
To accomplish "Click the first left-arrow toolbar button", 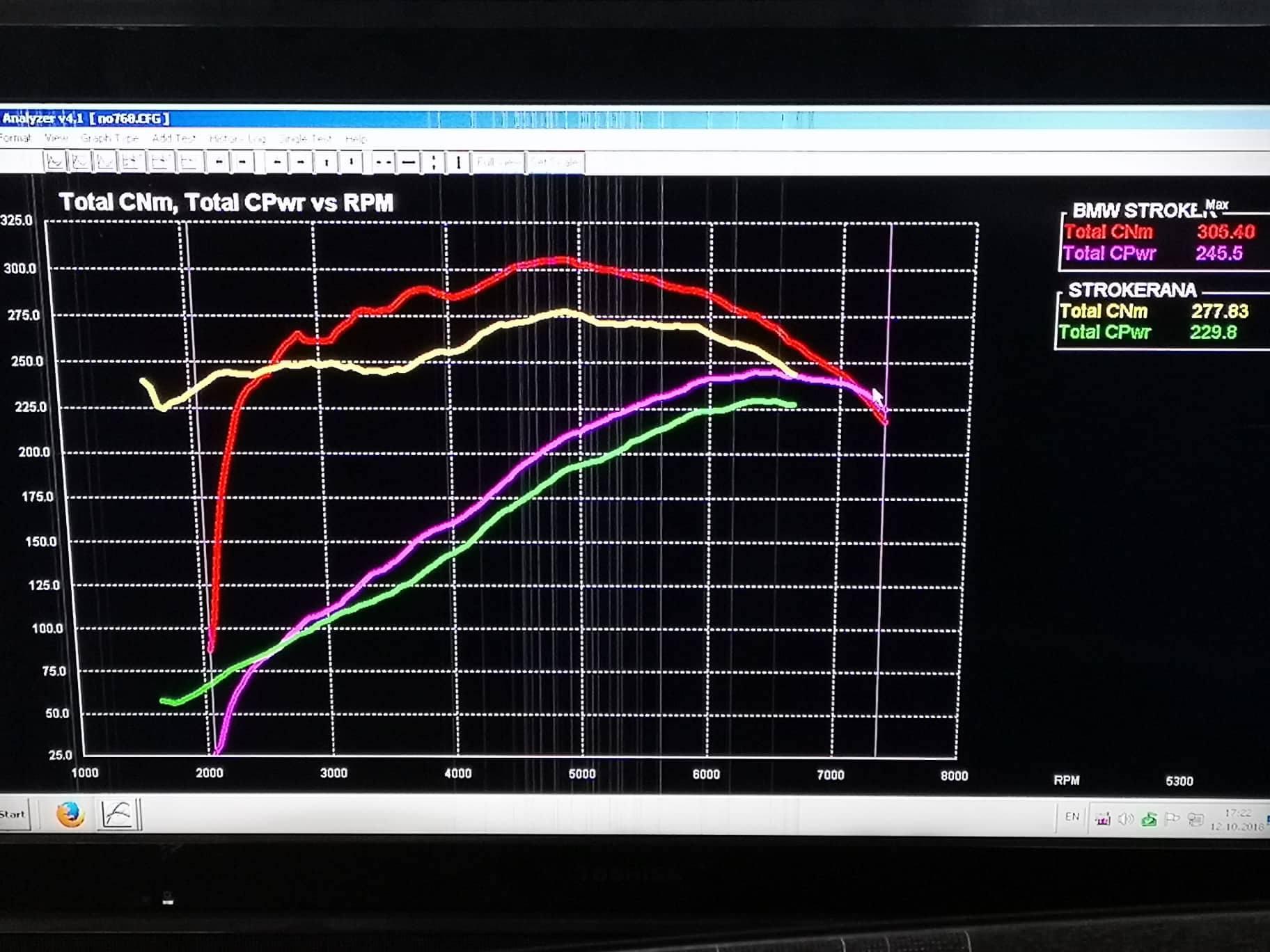I will [219, 162].
